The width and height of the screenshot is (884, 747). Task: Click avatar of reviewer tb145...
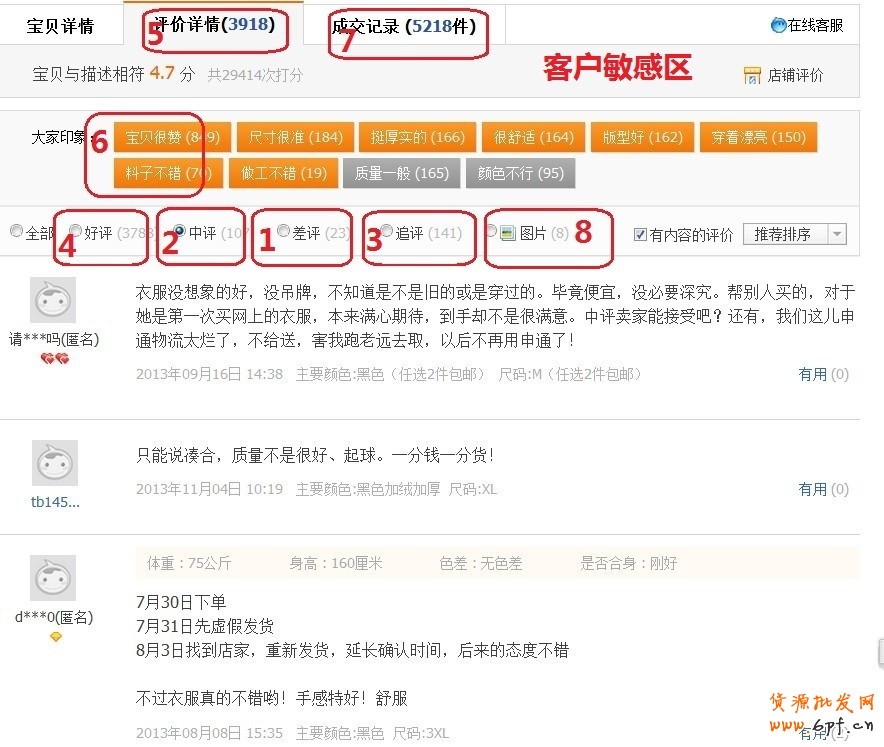tap(55, 463)
